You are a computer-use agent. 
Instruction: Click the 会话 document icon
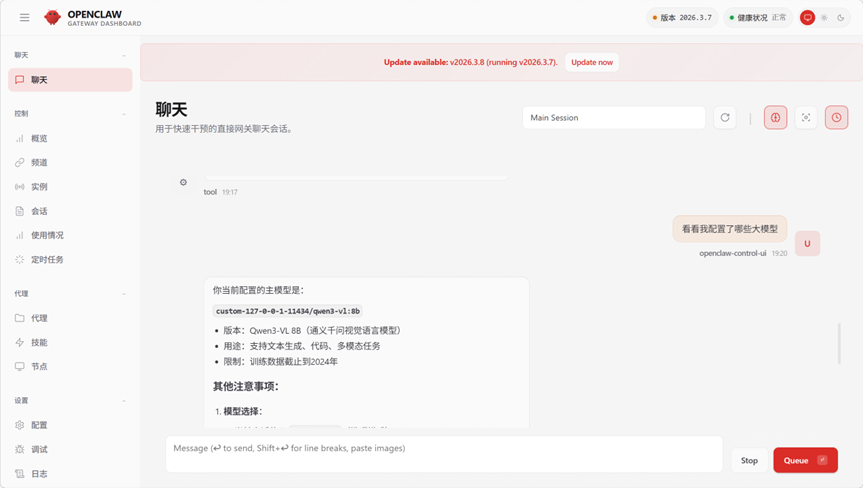click(20, 211)
